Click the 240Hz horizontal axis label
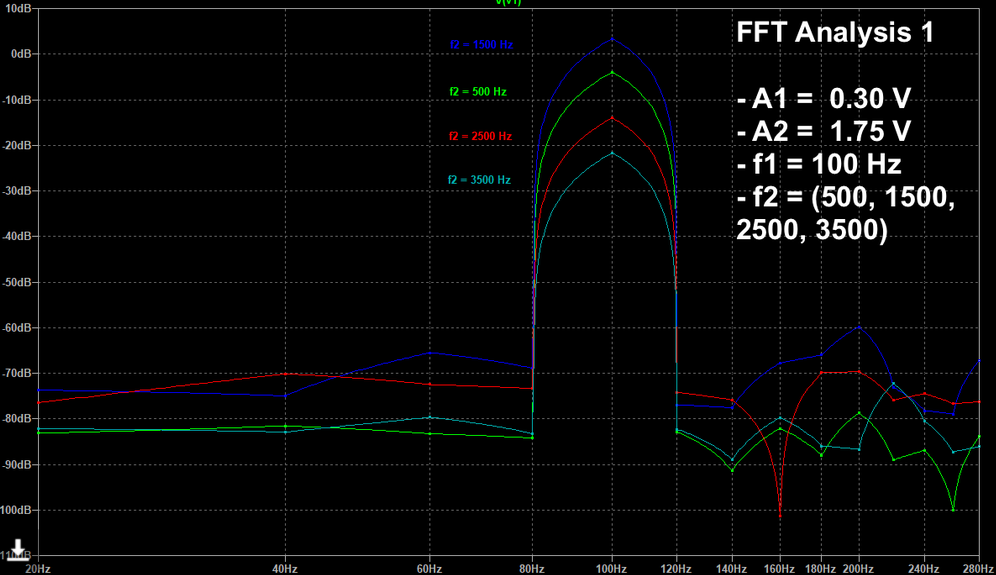The image size is (996, 575). point(924,569)
